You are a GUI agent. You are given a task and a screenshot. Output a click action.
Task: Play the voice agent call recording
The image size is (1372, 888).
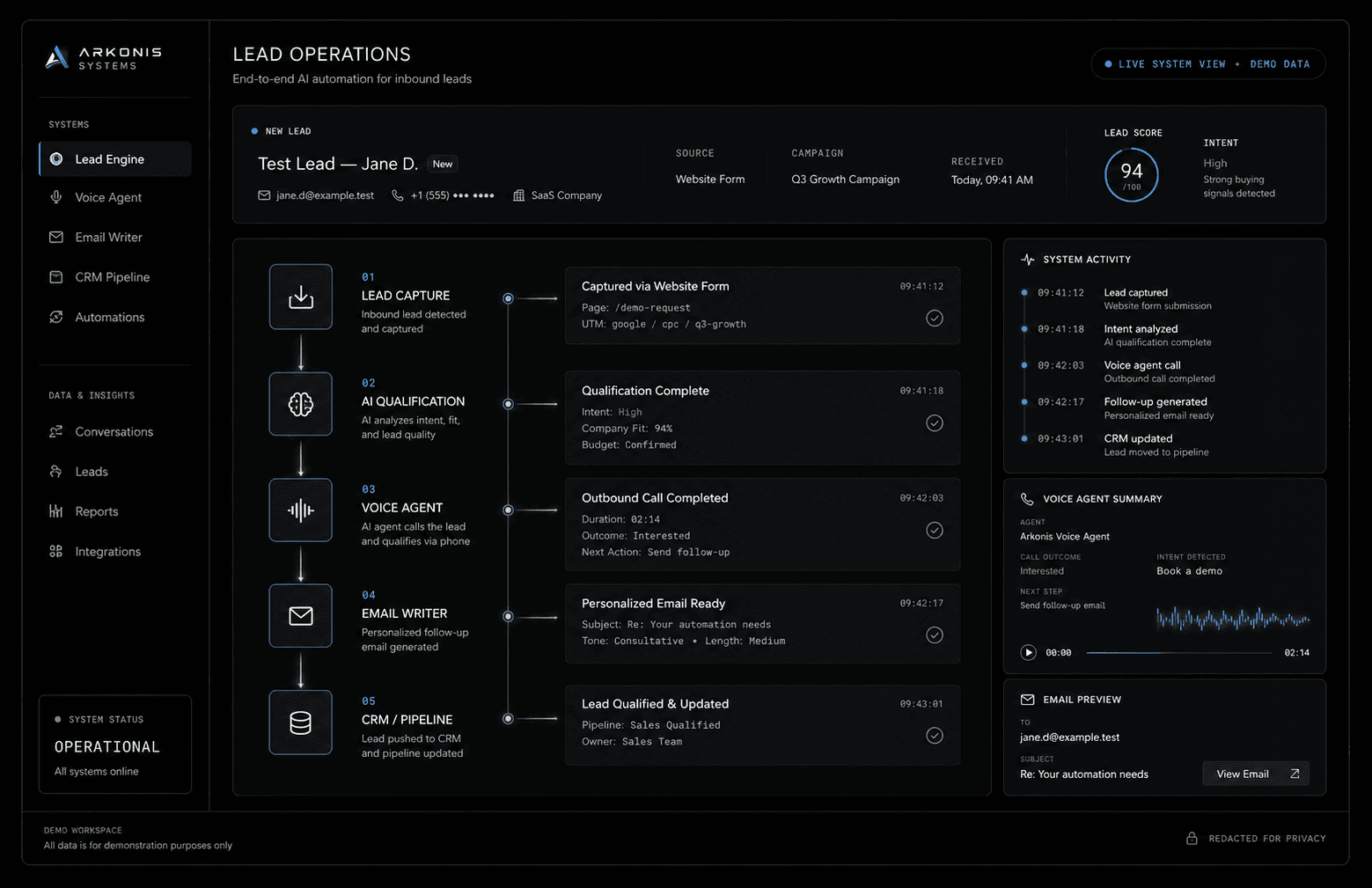coord(1028,653)
